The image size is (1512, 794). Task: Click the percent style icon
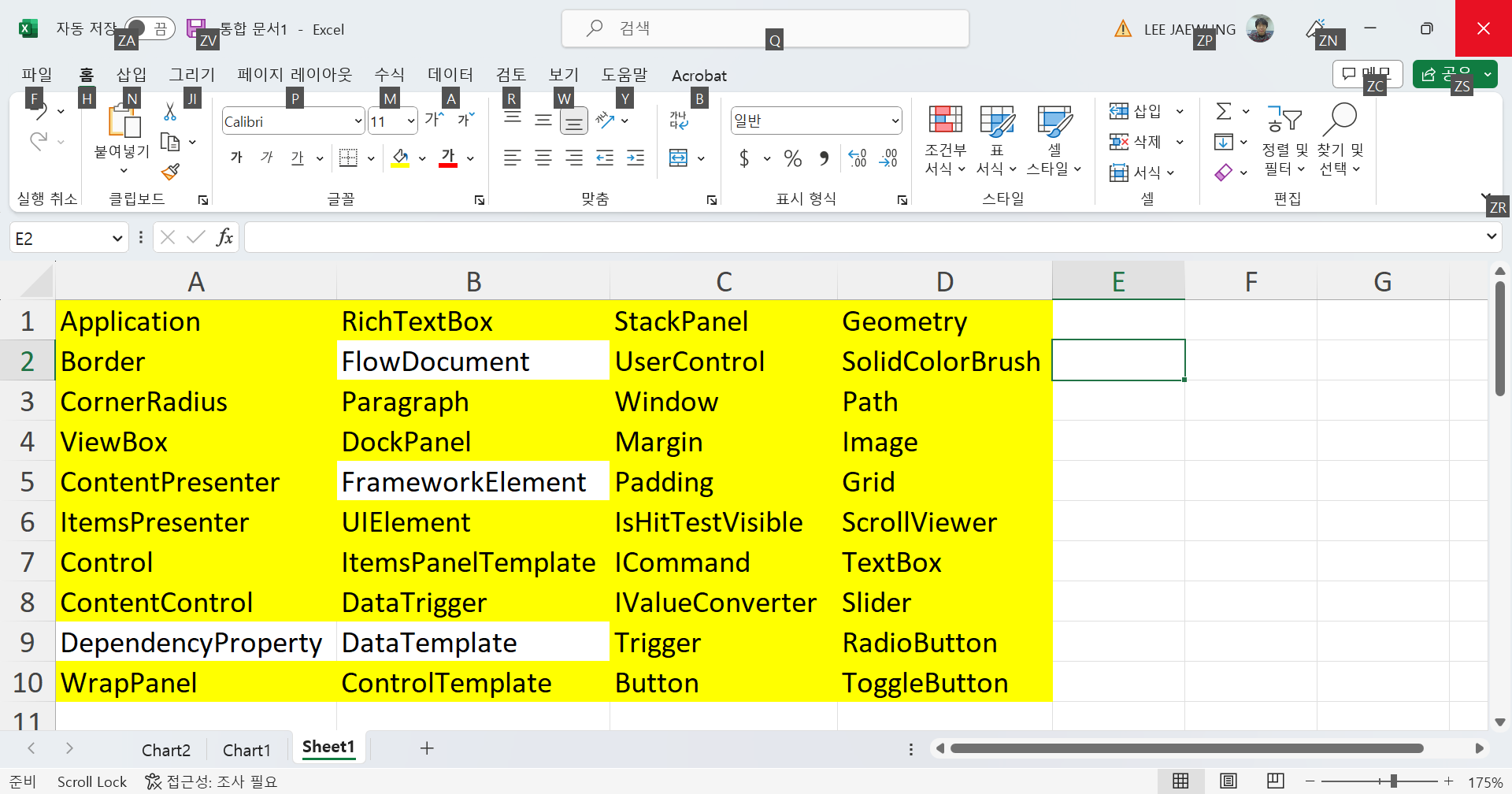[x=793, y=158]
